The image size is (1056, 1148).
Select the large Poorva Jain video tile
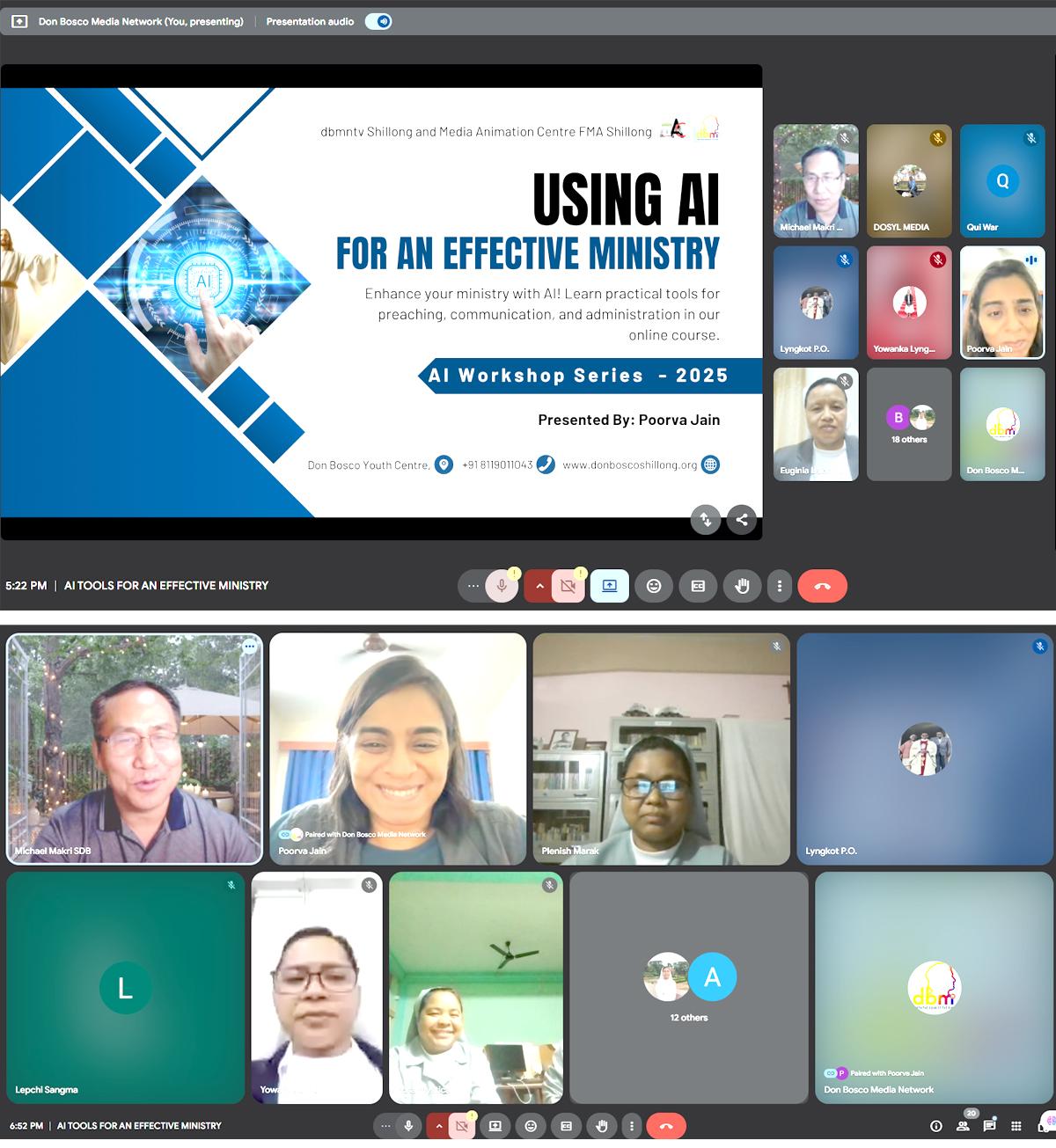coord(398,749)
